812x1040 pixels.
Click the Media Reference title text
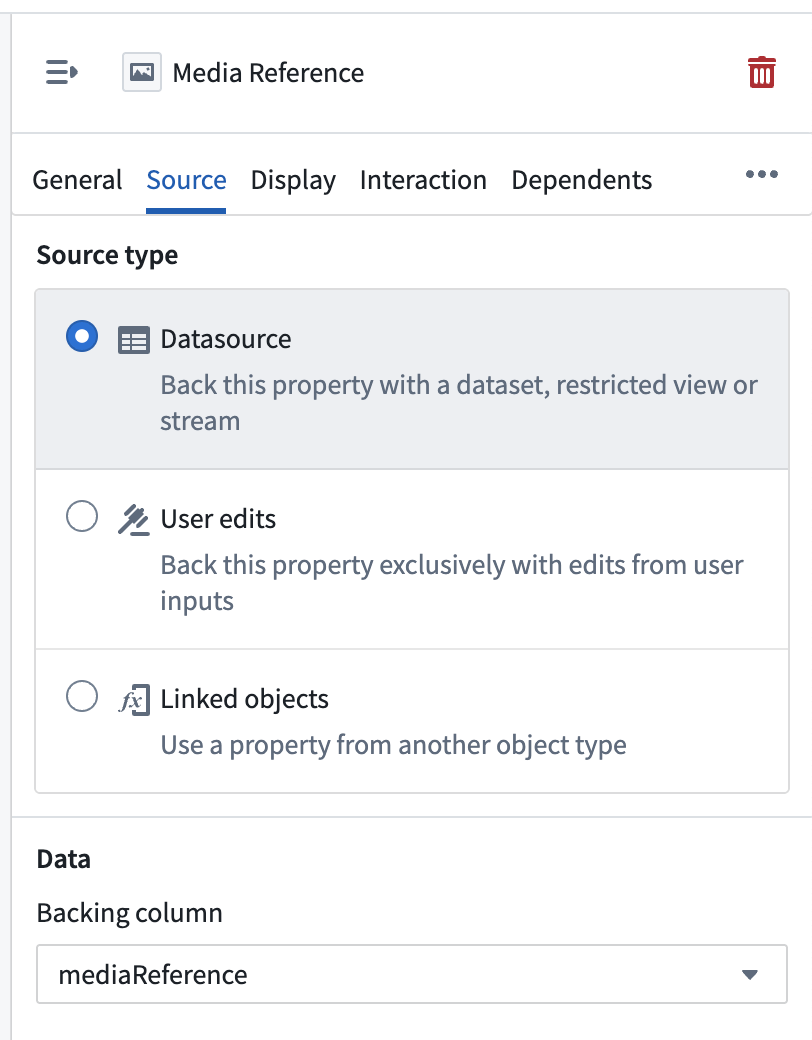(x=268, y=73)
